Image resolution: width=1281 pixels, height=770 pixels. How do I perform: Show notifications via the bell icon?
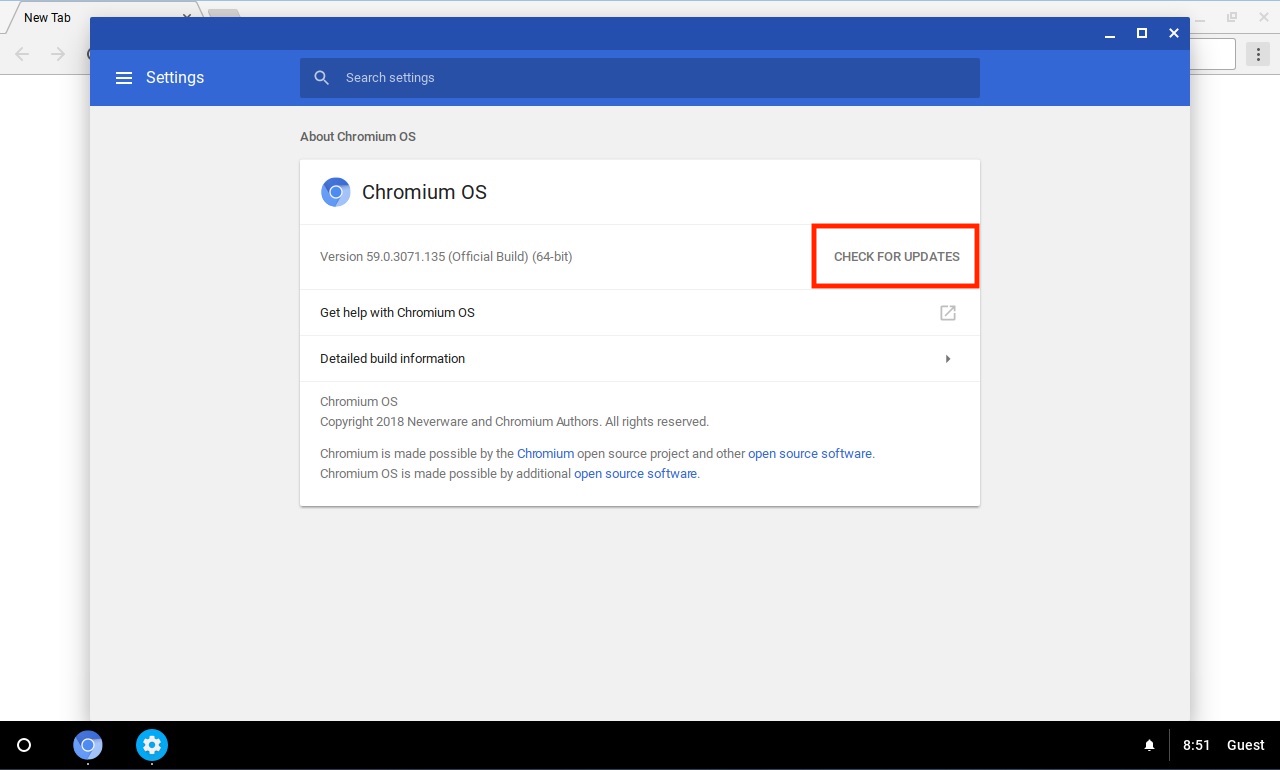pos(1149,745)
